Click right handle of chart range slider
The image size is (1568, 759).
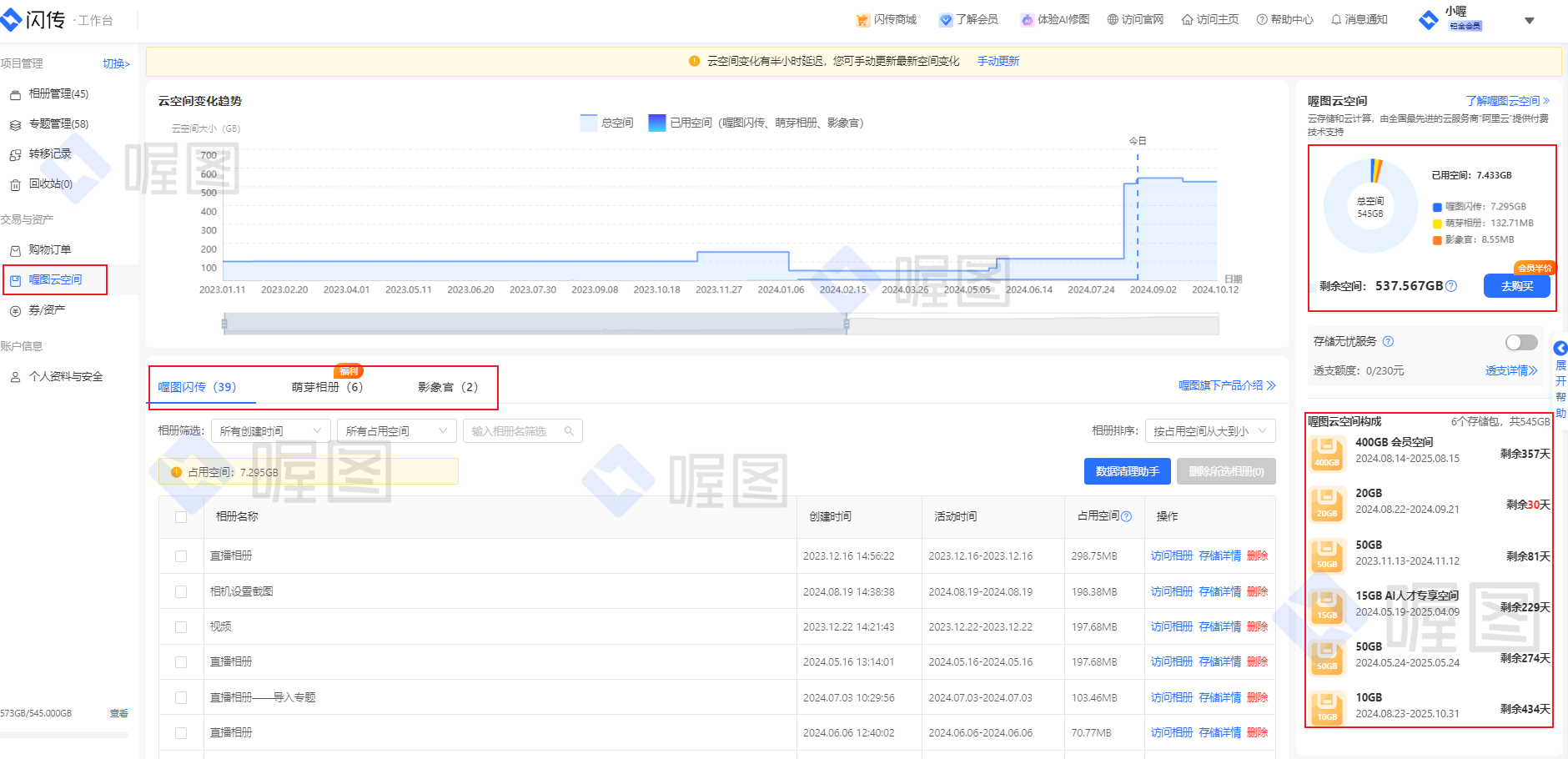click(847, 324)
